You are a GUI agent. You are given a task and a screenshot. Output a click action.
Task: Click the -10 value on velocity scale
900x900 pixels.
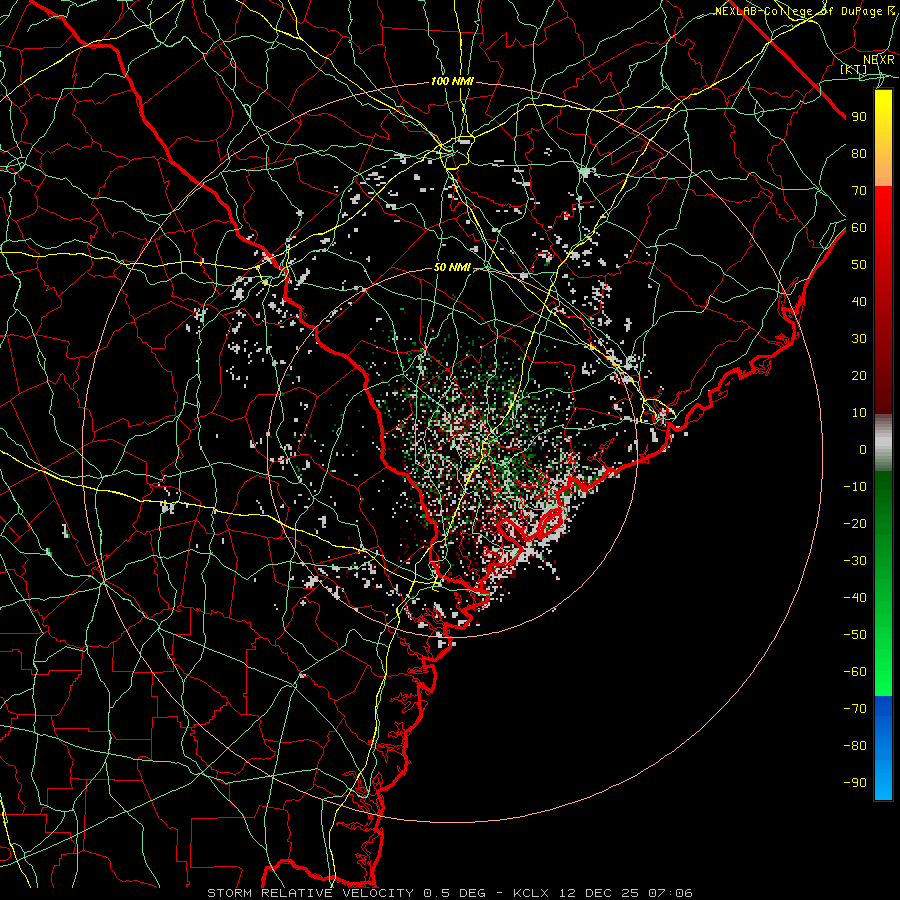855,487
